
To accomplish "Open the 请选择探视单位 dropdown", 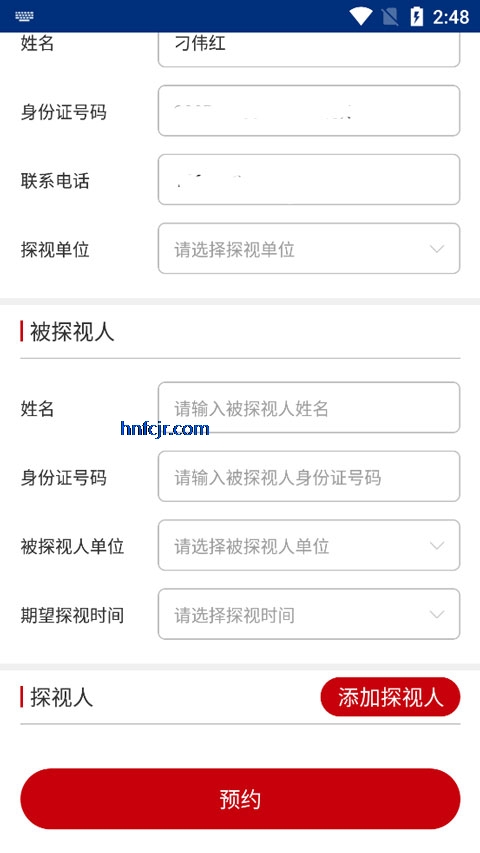I will (309, 249).
